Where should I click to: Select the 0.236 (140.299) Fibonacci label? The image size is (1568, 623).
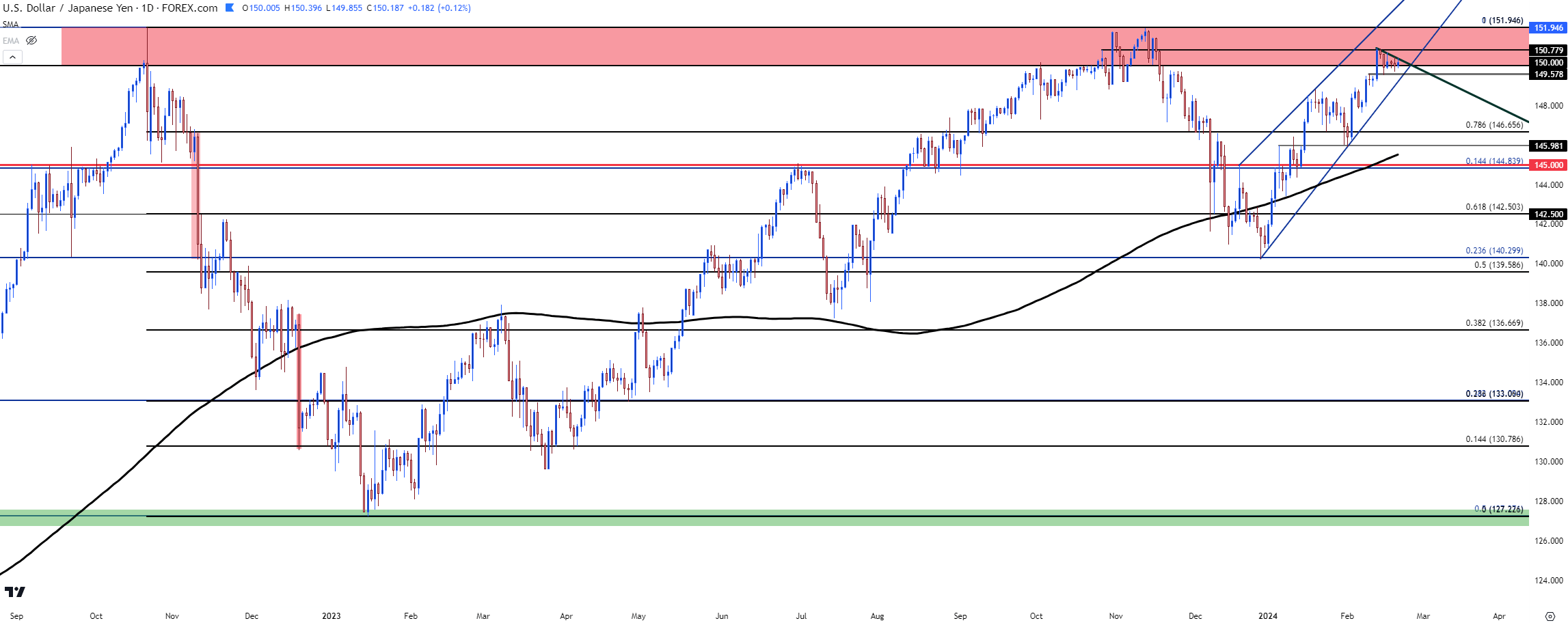coord(1494,251)
